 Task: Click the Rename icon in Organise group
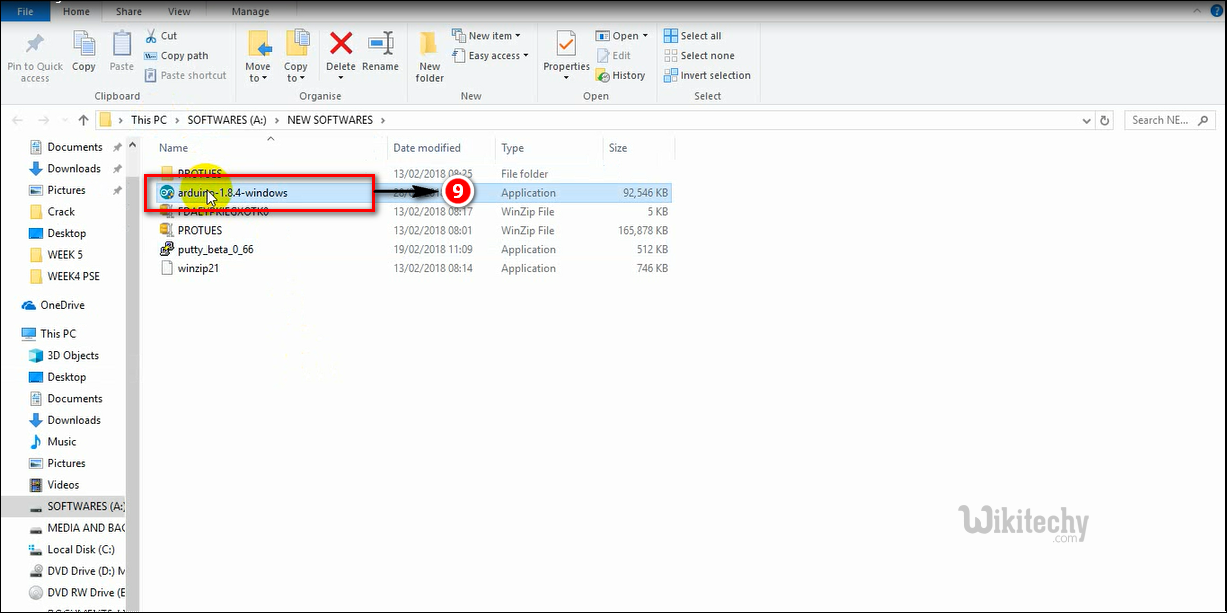pyautogui.click(x=380, y=44)
